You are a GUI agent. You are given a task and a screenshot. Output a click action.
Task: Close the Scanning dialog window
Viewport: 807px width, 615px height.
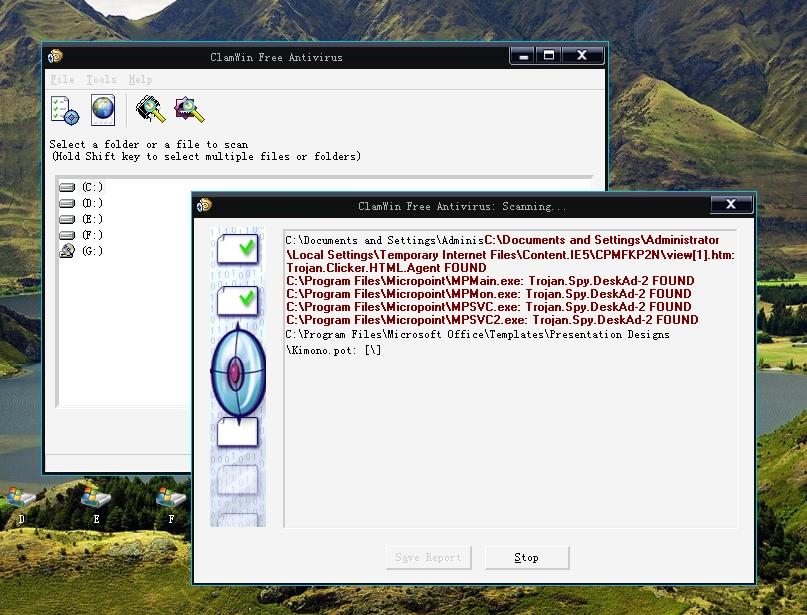point(731,204)
